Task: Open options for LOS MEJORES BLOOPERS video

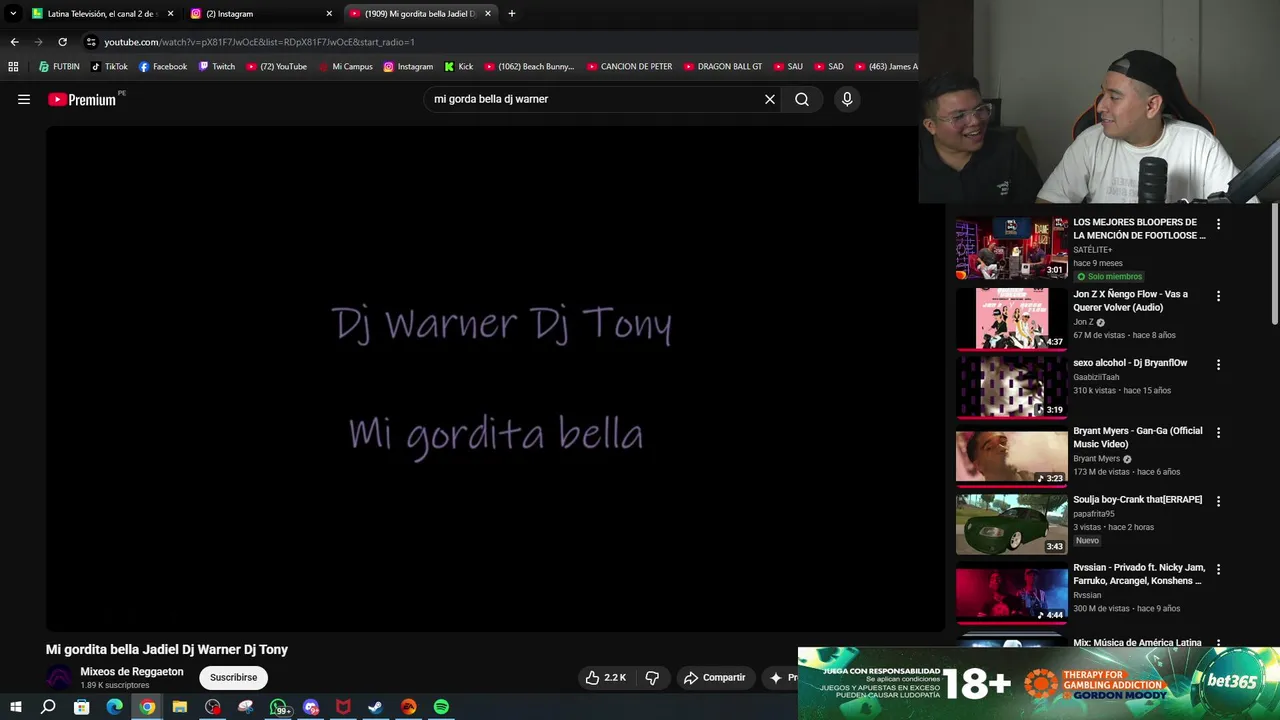Action: coord(1218,225)
